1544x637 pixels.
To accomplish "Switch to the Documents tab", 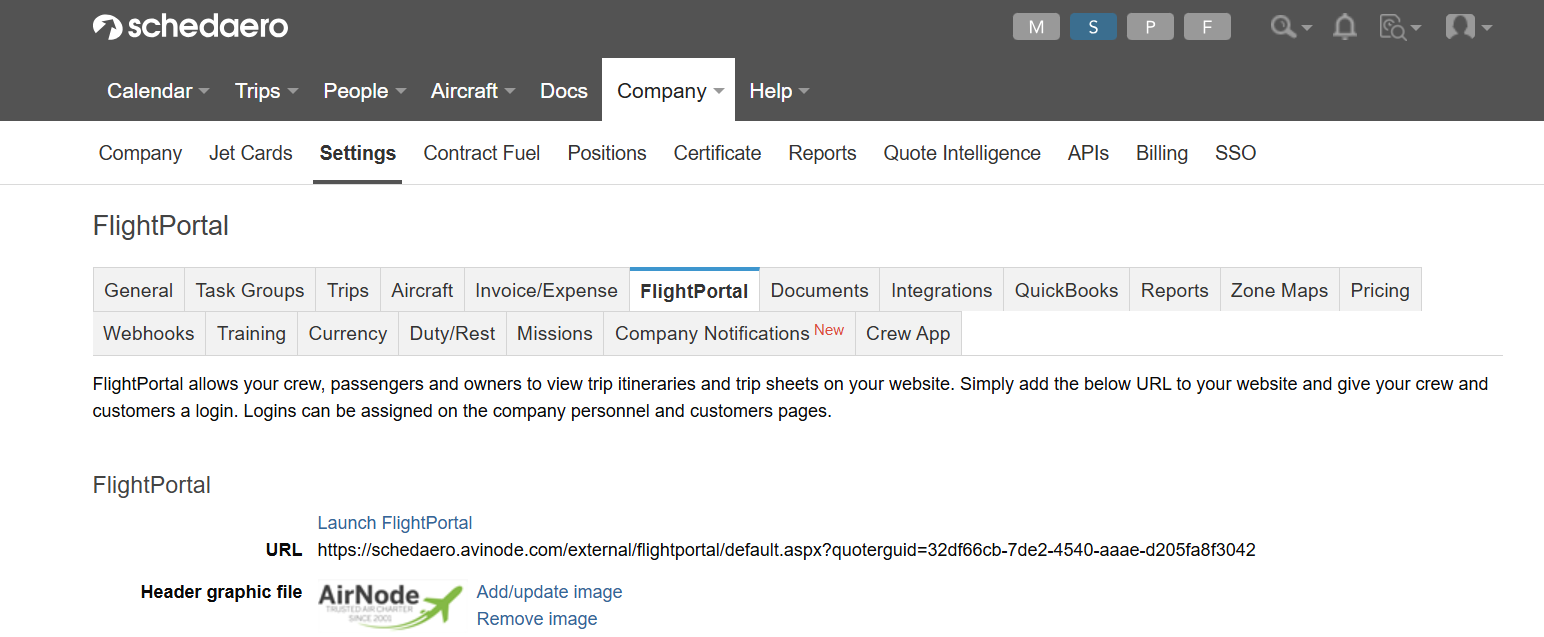I will click(x=820, y=290).
